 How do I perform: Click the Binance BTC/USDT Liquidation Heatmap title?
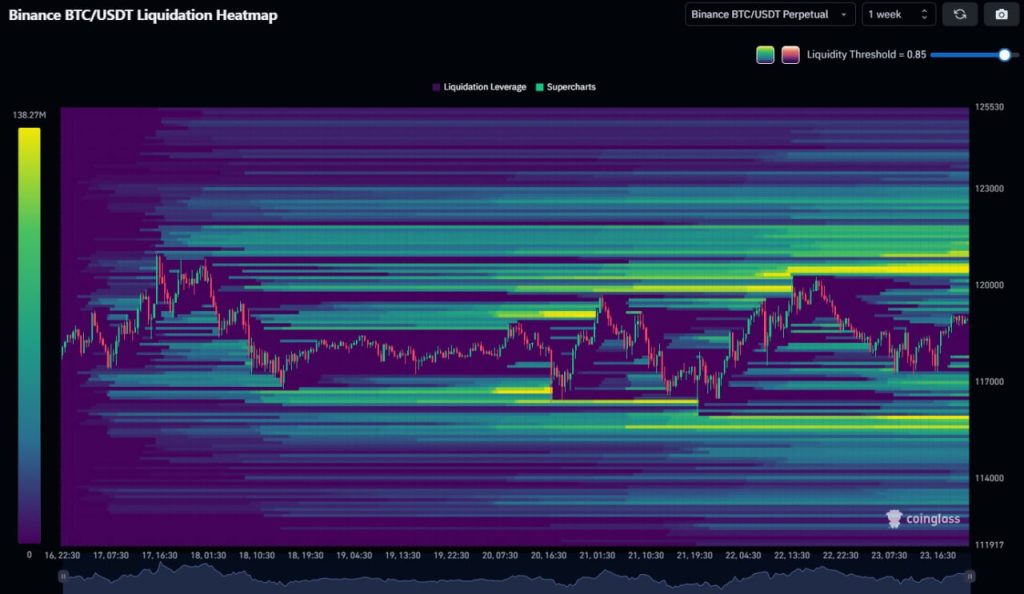143,15
